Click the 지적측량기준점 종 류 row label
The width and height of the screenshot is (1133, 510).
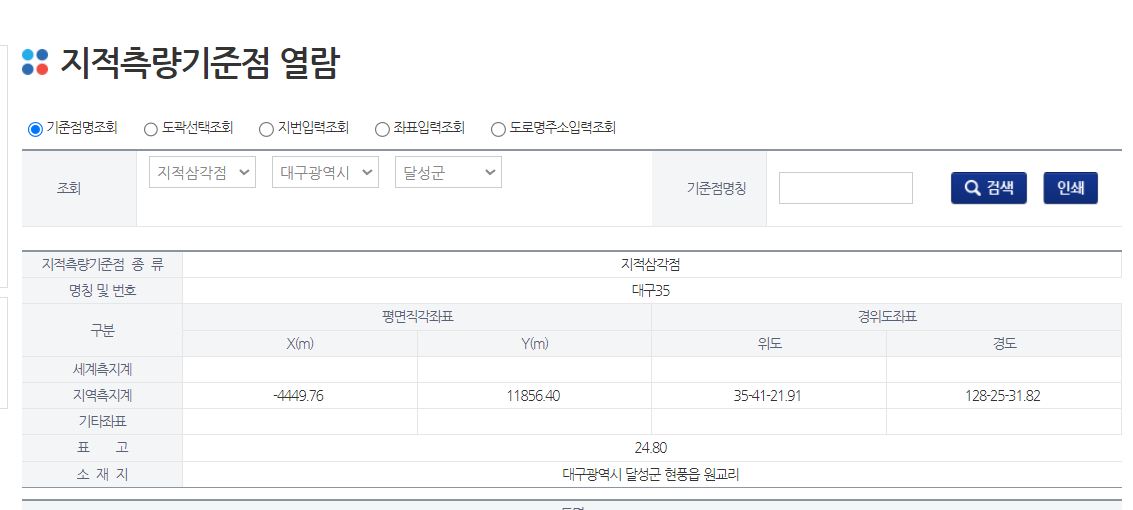(102, 264)
